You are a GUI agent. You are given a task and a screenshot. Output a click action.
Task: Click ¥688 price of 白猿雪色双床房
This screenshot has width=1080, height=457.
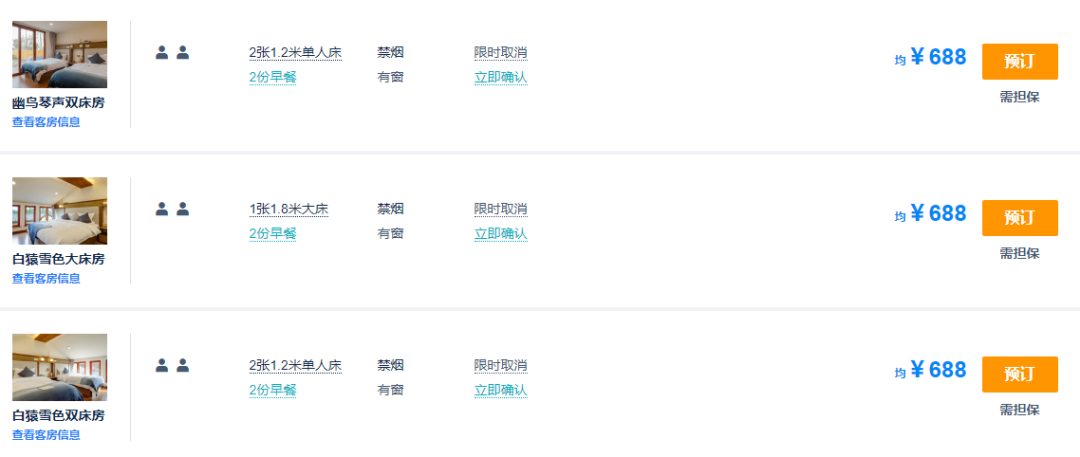(x=938, y=370)
